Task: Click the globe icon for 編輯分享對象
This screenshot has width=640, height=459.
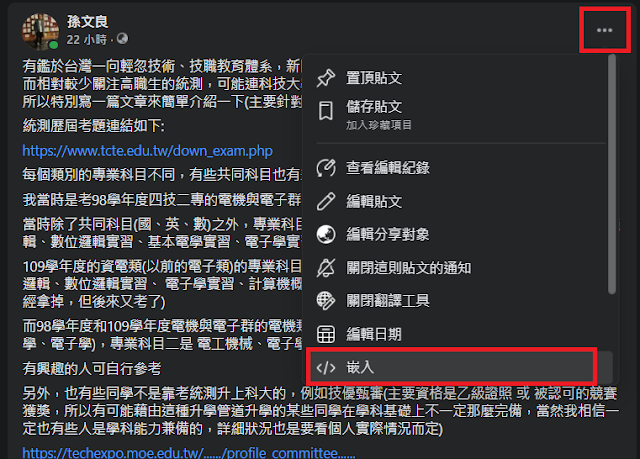Action: [326, 234]
